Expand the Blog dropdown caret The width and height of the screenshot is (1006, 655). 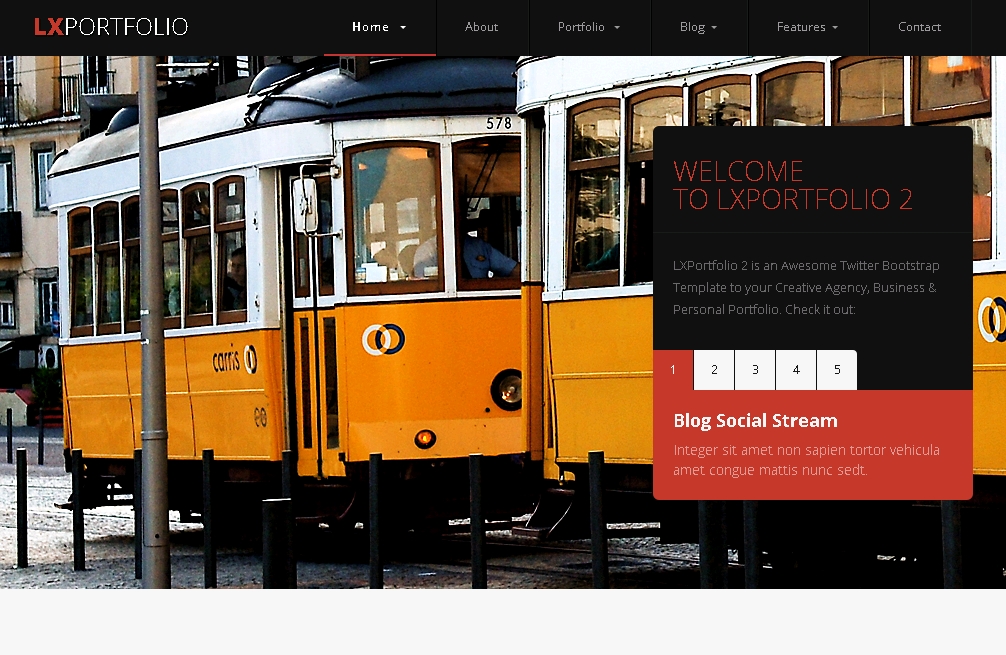[714, 28]
